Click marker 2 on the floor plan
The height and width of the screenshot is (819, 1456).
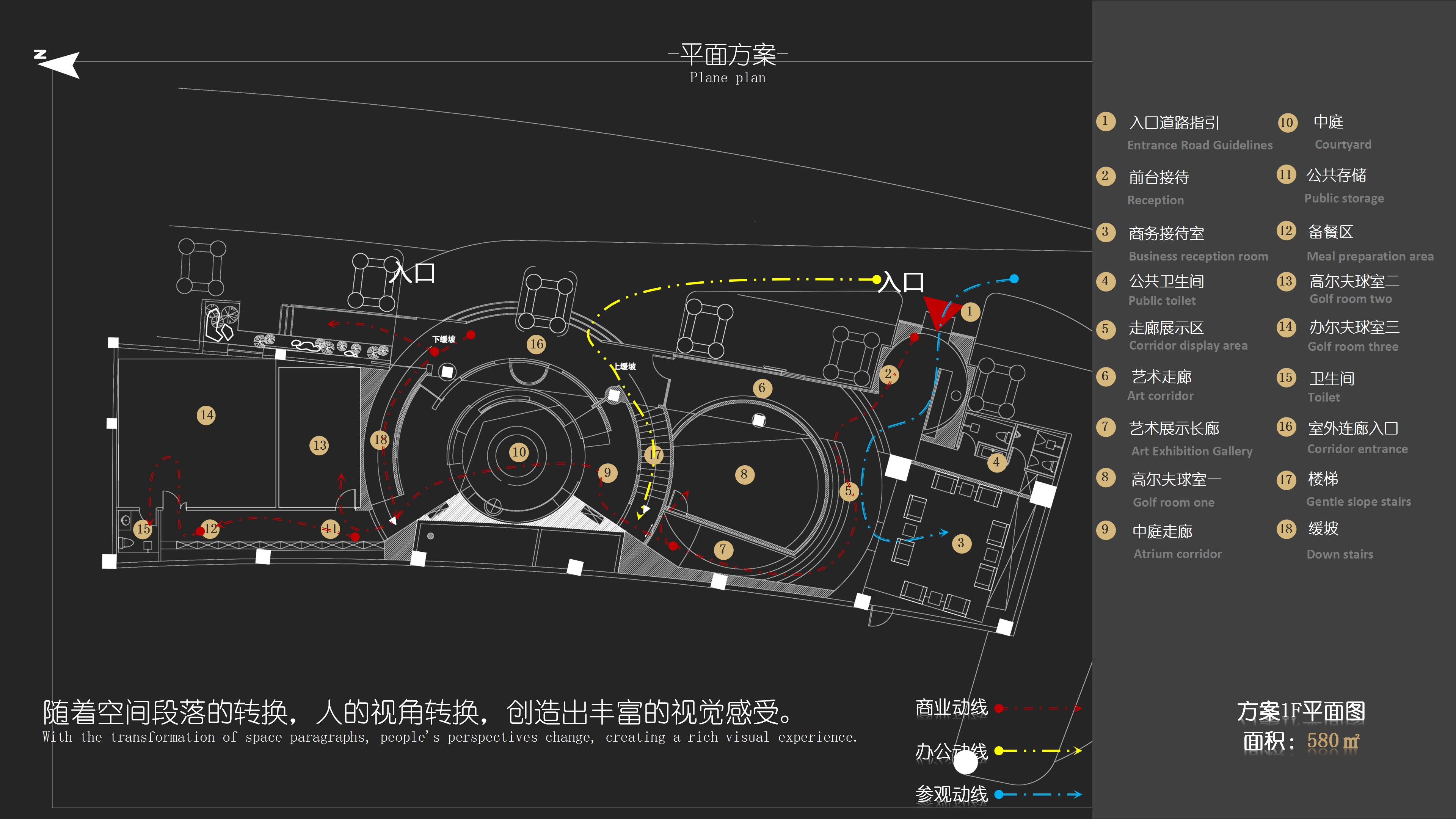click(x=888, y=374)
